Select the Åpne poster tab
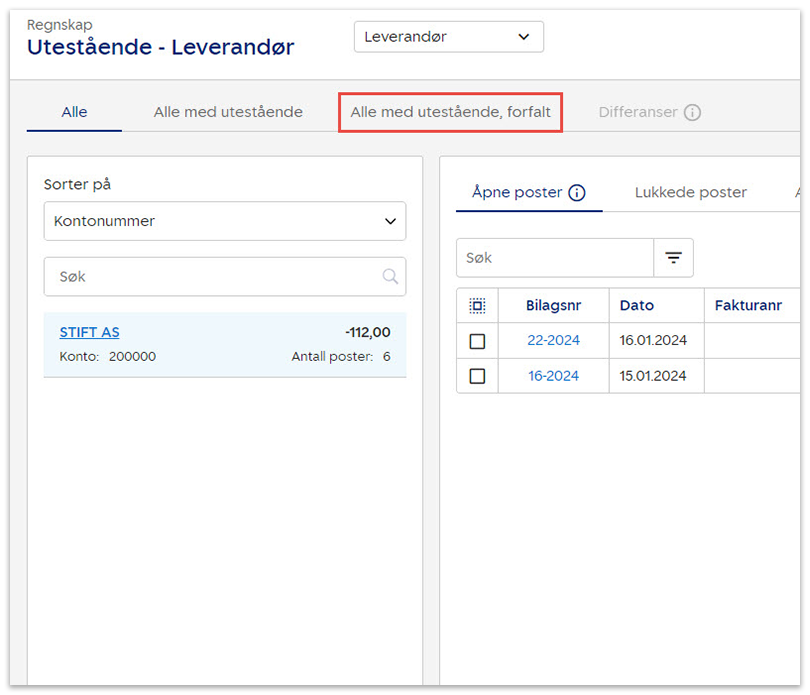Image resolution: width=810 pixels, height=695 pixels. [516, 192]
